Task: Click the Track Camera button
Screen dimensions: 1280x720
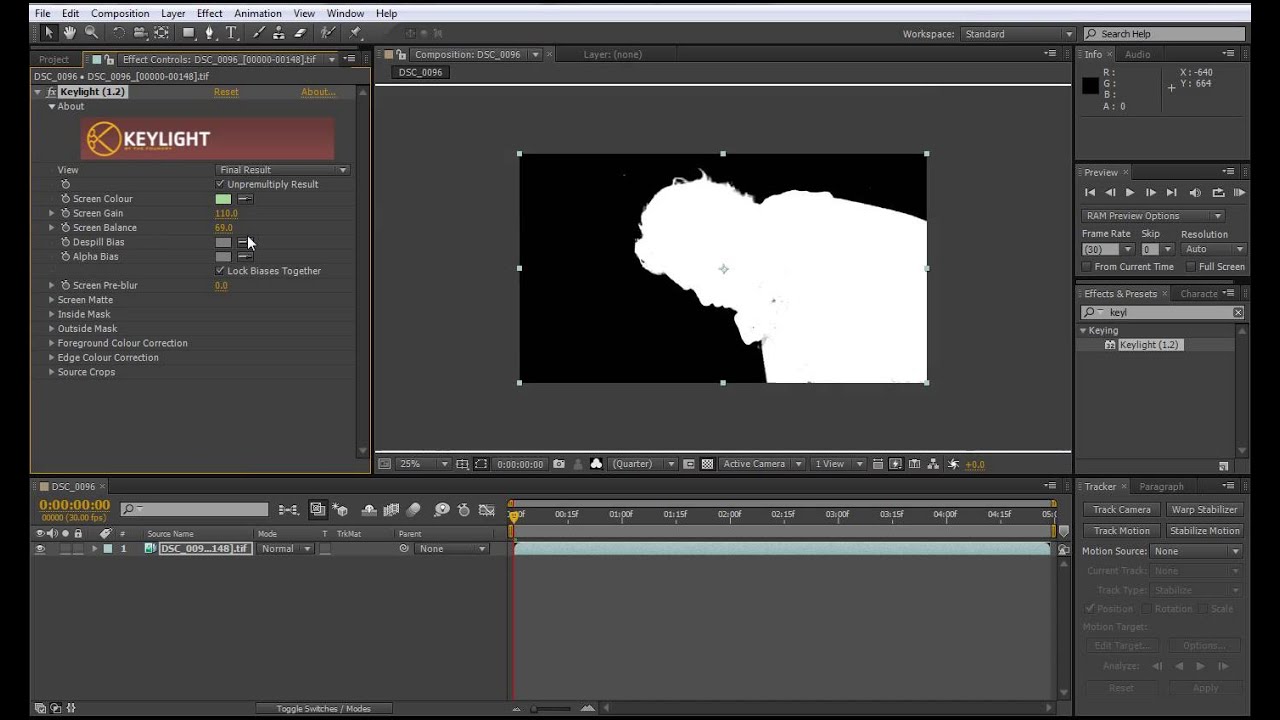Action: pos(1122,510)
